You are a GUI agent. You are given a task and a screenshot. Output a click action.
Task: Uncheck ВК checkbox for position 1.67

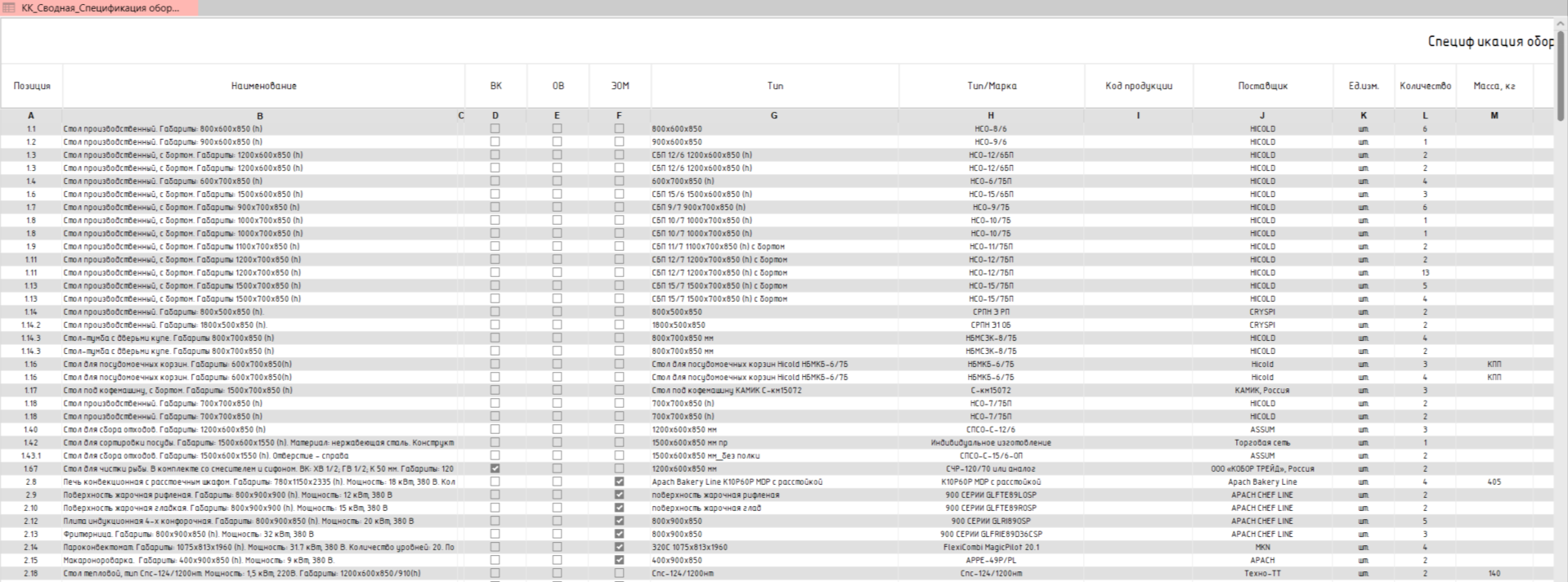point(495,468)
